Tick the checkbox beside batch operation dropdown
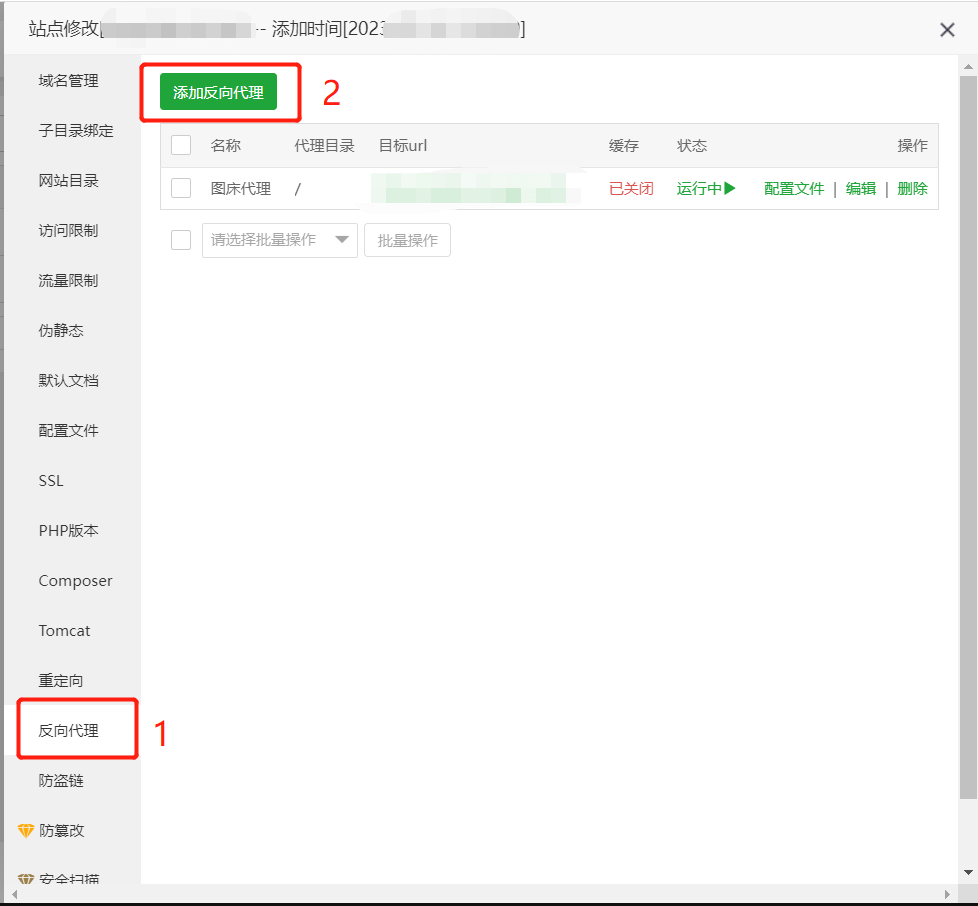The image size is (978, 906). [x=181, y=240]
